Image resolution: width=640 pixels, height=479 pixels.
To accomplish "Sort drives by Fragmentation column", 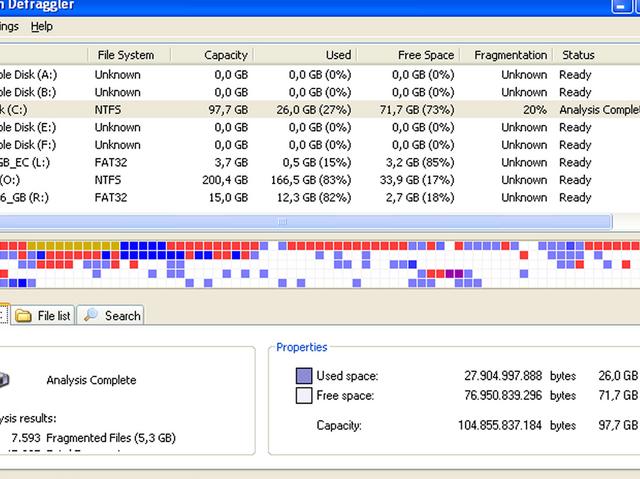I will [507, 55].
